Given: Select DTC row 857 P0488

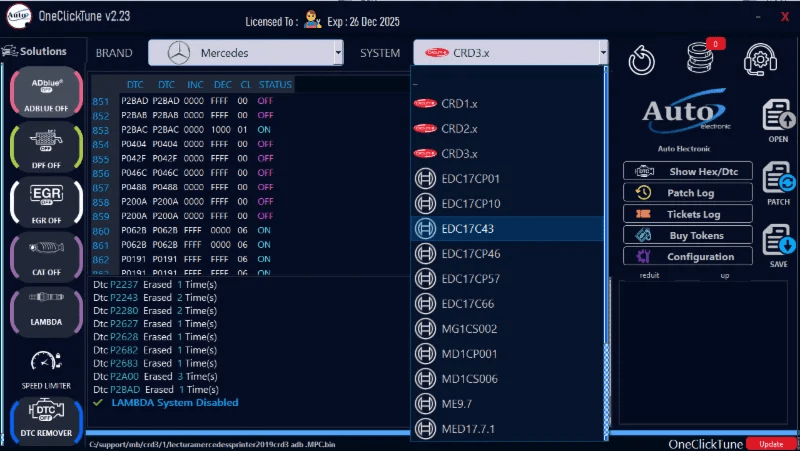Looking at the screenshot, I should pyautogui.click(x=183, y=187).
